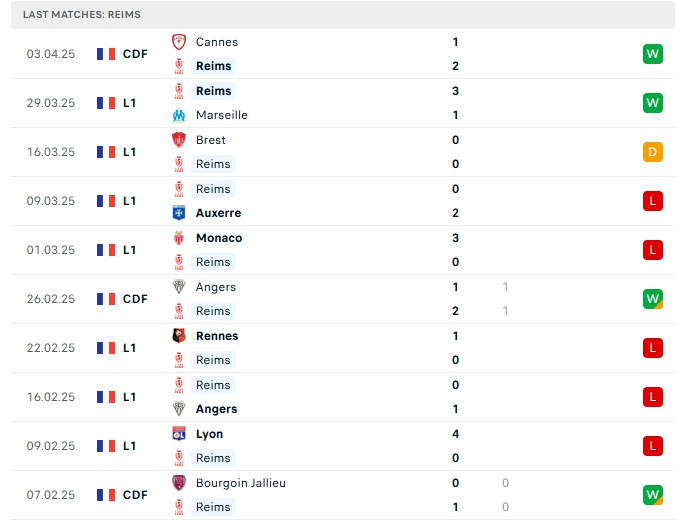Viewport: 687px width, 521px height.
Task: Select the Angers name in 26.02.25 match
Action: 216,287
